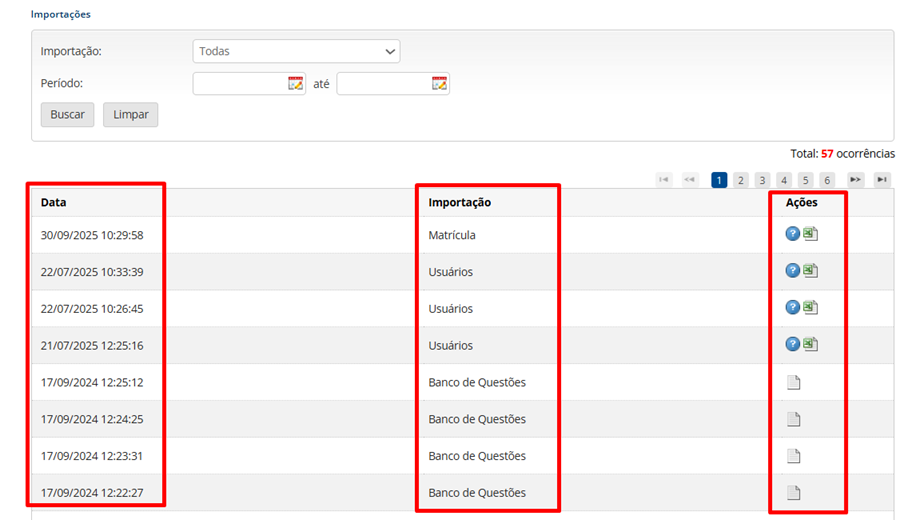Click the Importações section title
924x520 pixels.
[61, 14]
